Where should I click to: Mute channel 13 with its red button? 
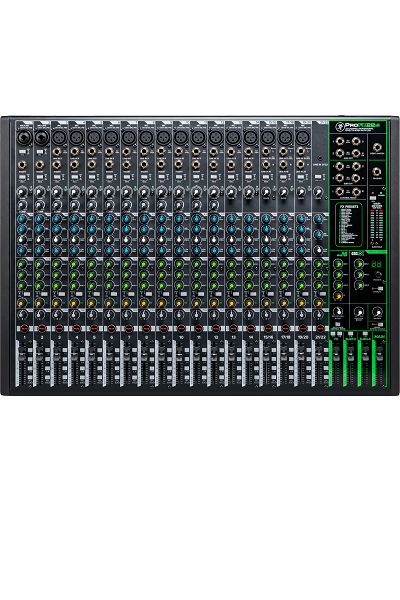click(233, 328)
